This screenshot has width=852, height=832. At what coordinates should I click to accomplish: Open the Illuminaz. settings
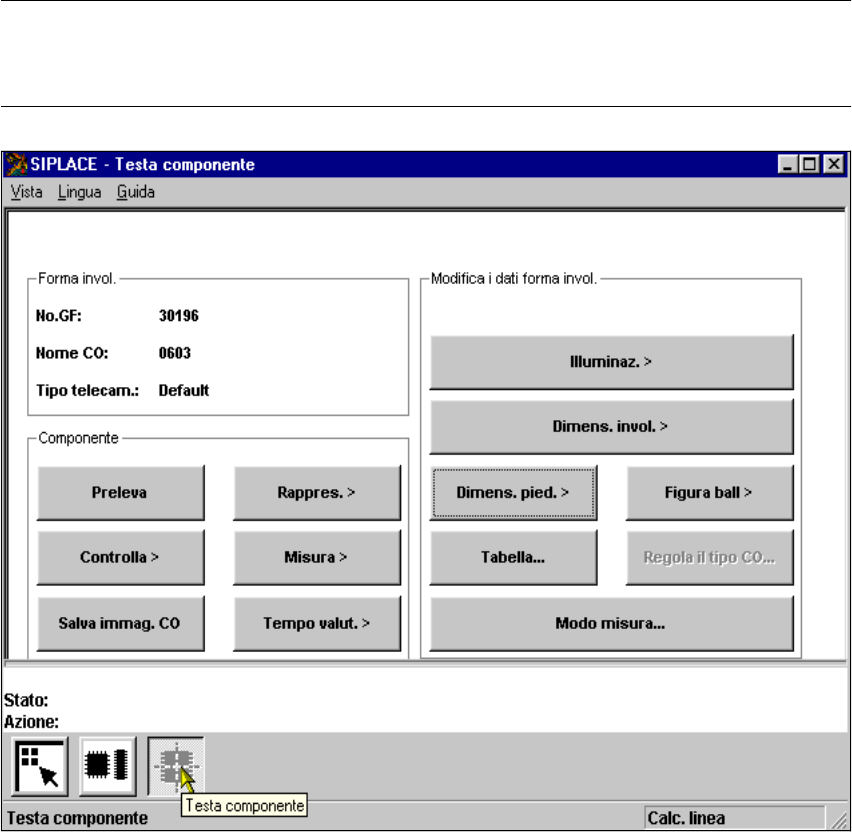point(611,361)
